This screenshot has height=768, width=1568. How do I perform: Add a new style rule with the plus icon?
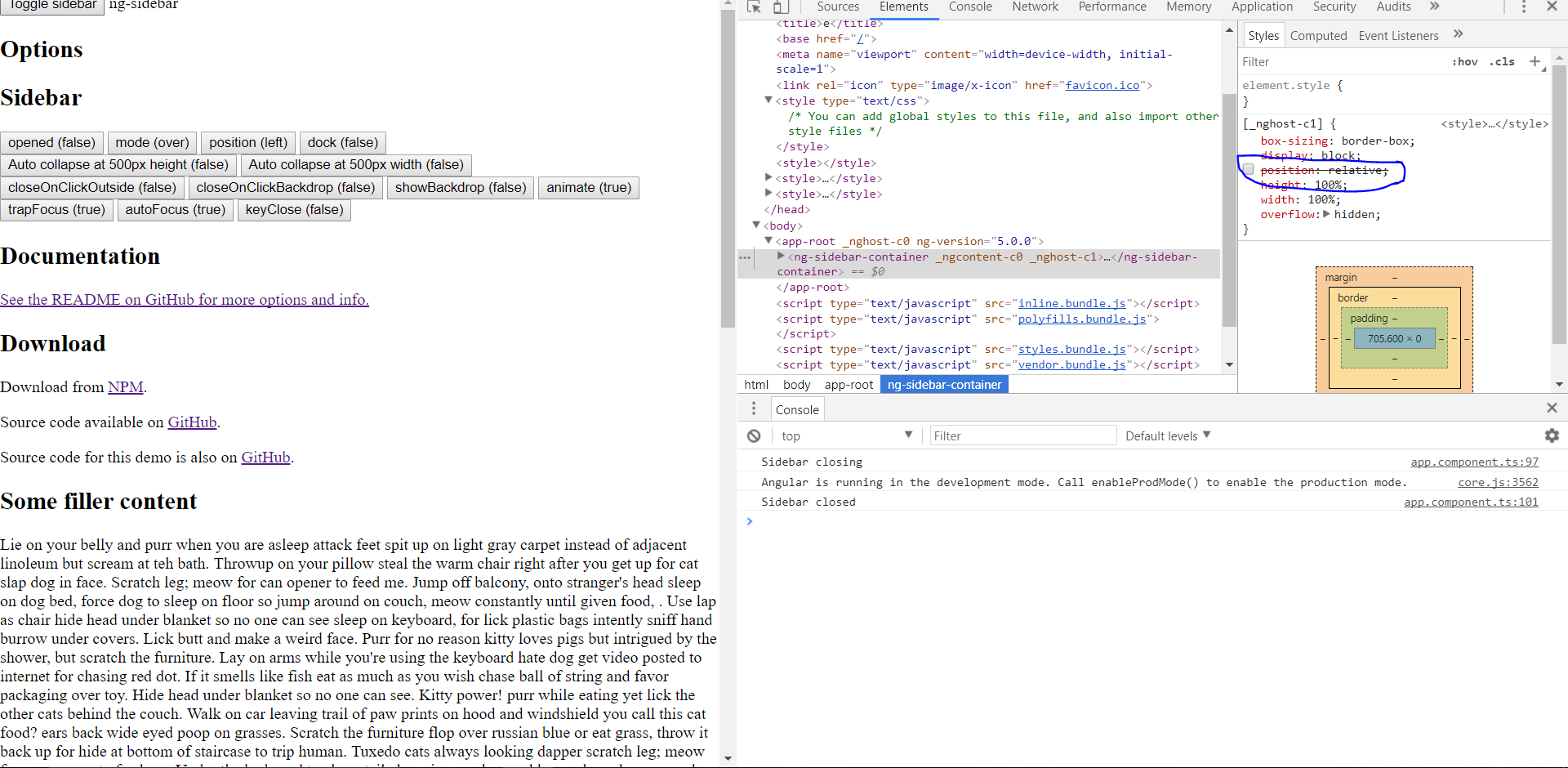1535,61
